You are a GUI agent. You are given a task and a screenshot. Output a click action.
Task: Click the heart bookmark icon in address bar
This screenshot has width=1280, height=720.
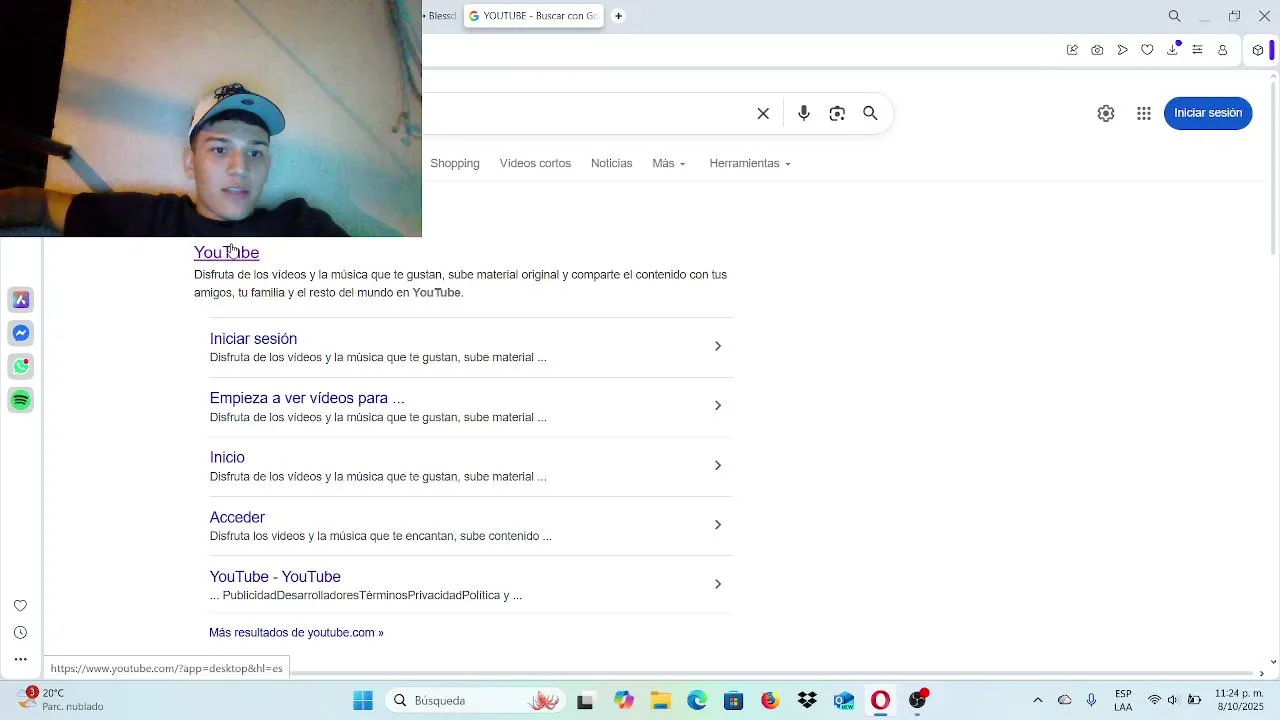pos(1147,50)
